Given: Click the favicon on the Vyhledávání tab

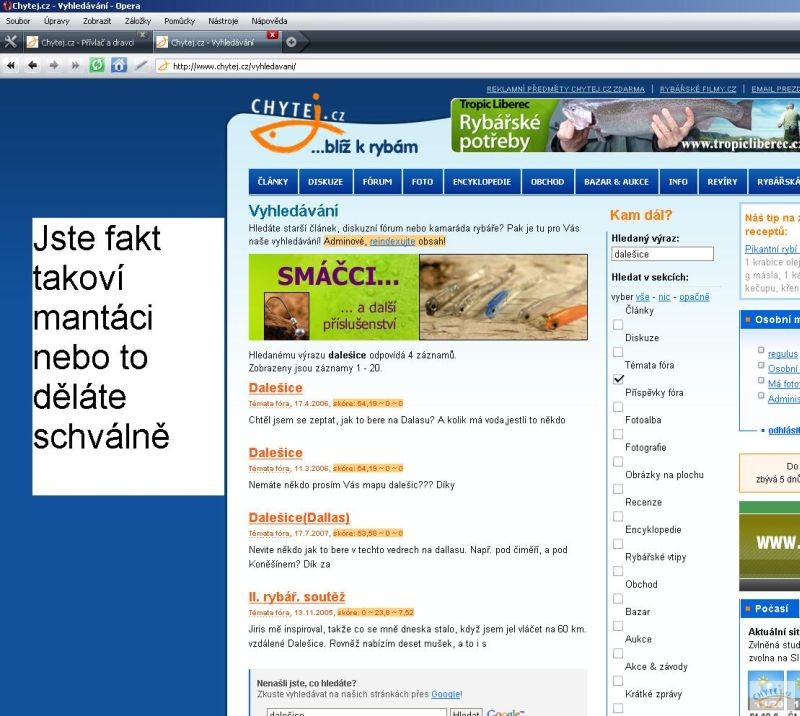Looking at the screenshot, I should (162, 42).
